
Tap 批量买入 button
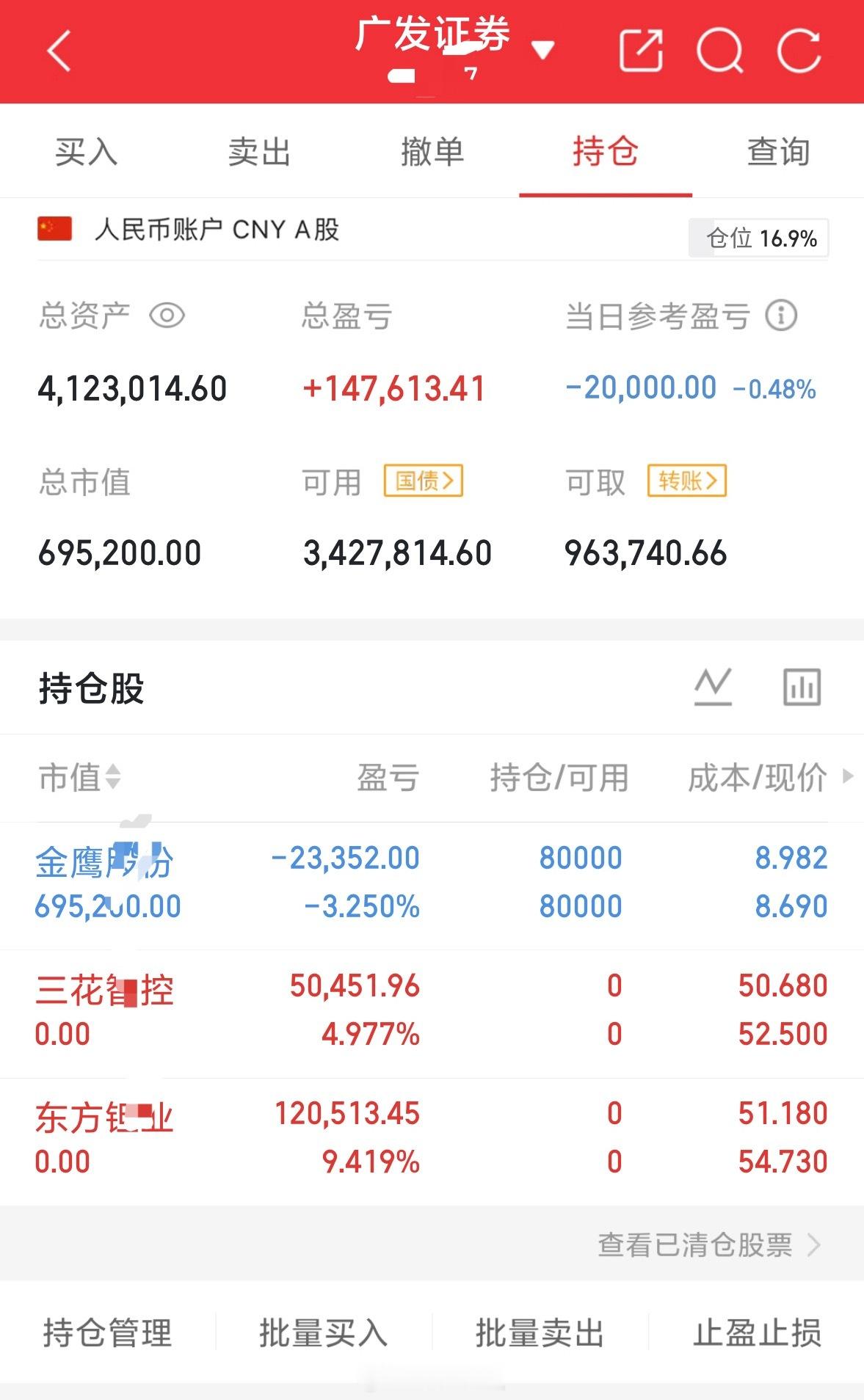tap(324, 1332)
